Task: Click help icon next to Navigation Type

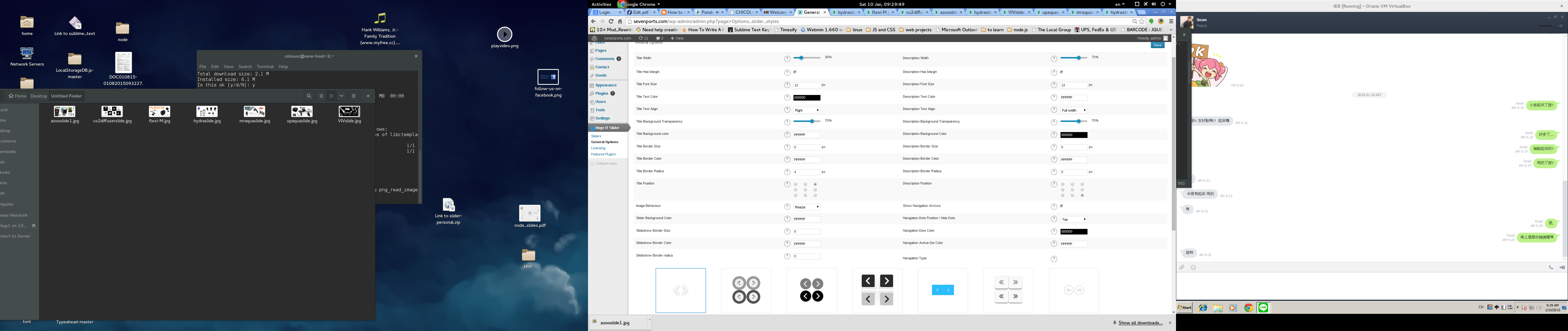Action: pos(1054,259)
